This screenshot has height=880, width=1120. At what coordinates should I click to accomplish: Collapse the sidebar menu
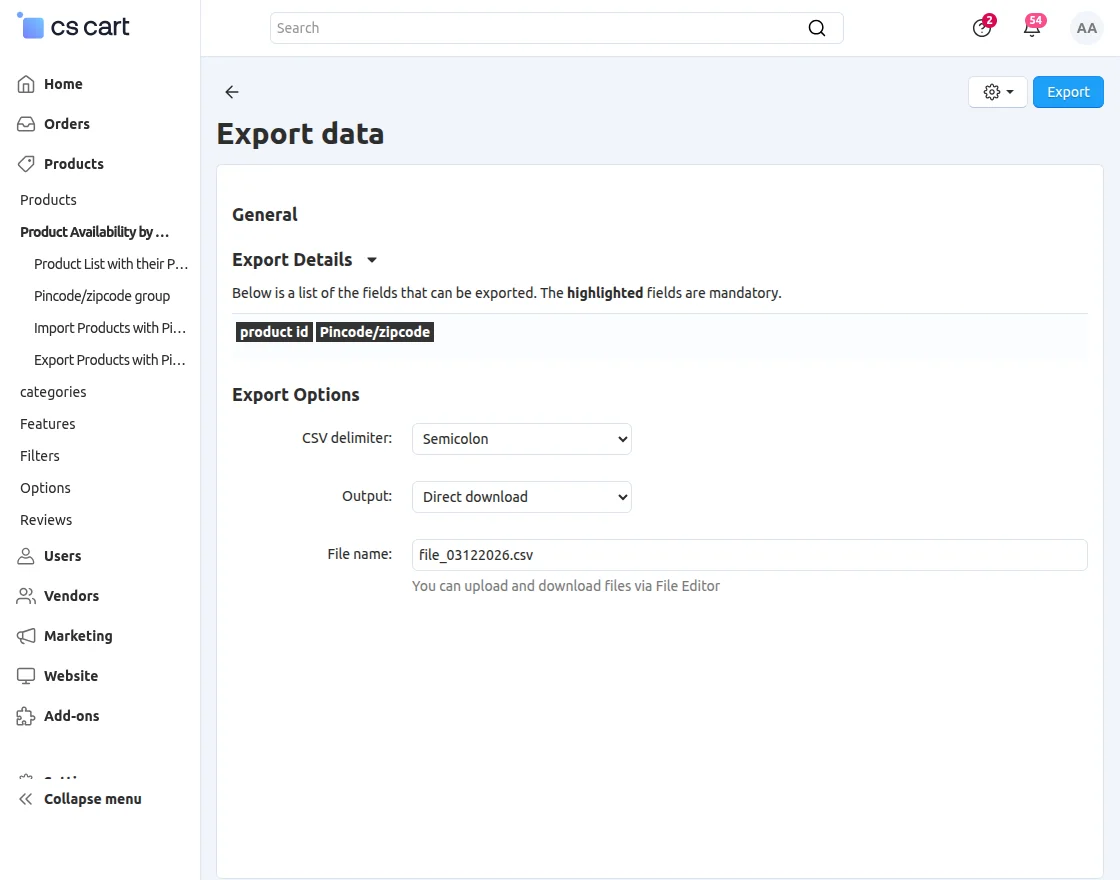tap(80, 799)
